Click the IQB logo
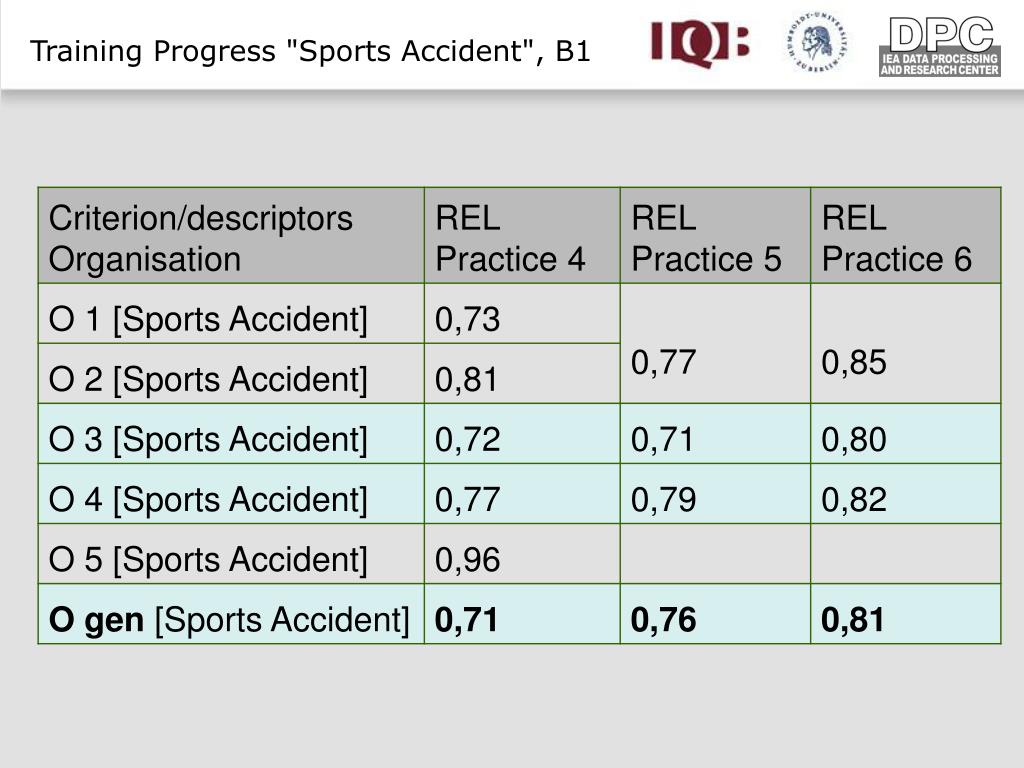1024x768 pixels. (x=699, y=44)
